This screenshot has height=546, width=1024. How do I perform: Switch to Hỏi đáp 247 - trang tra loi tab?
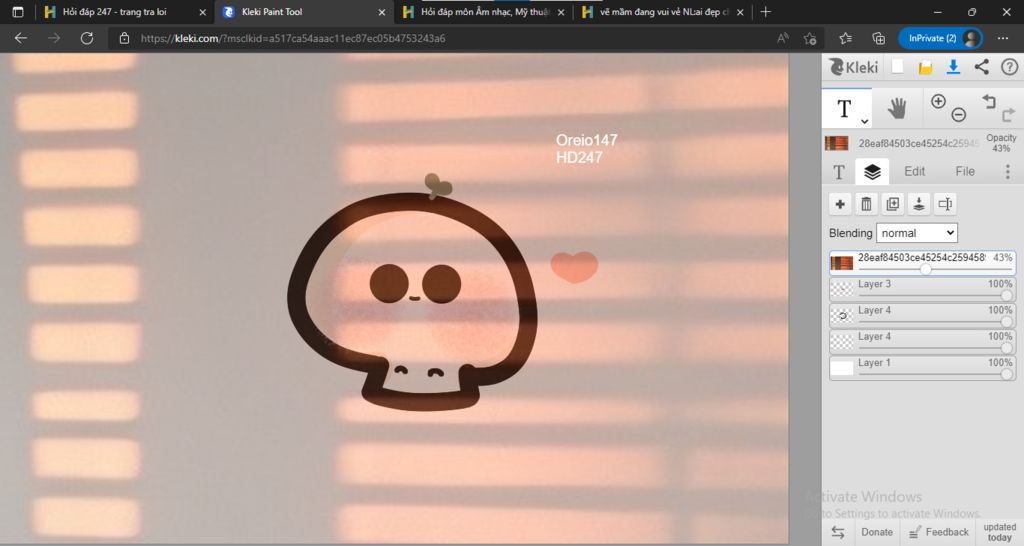pos(114,12)
